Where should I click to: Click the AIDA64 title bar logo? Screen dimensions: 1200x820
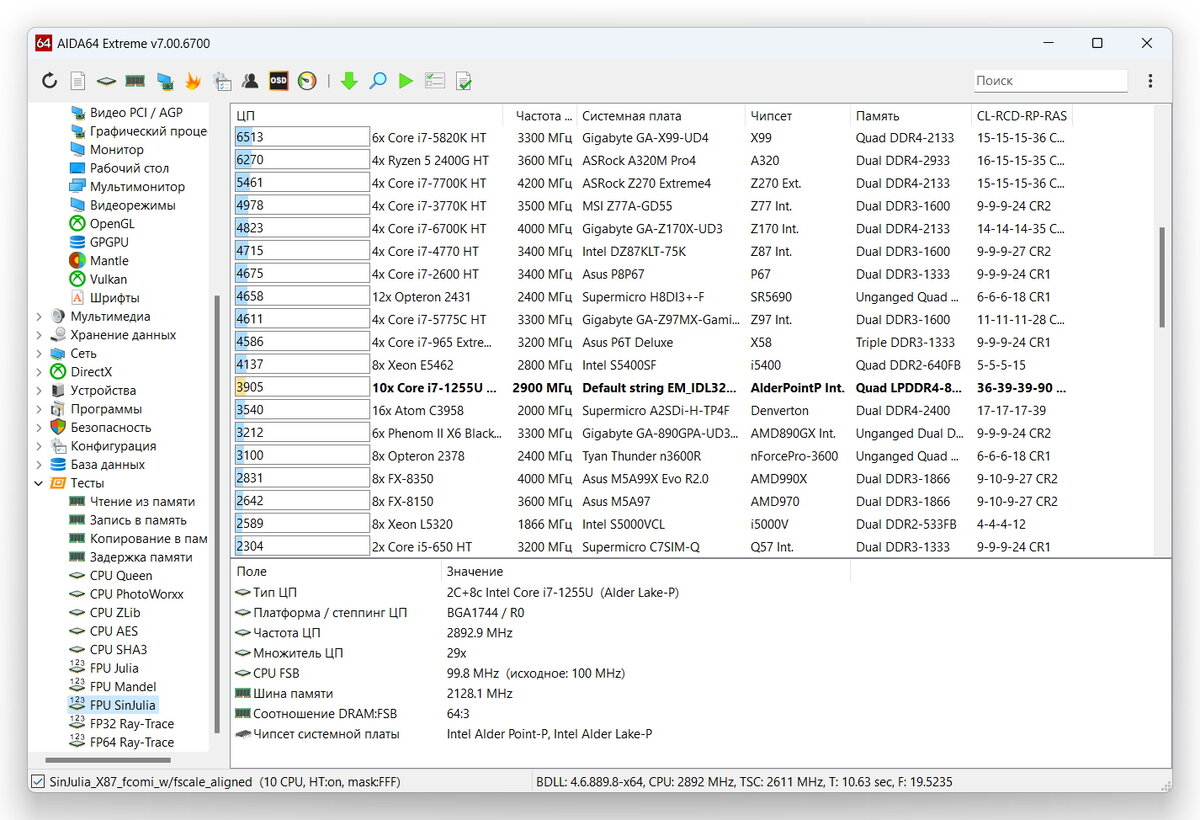tap(44, 43)
